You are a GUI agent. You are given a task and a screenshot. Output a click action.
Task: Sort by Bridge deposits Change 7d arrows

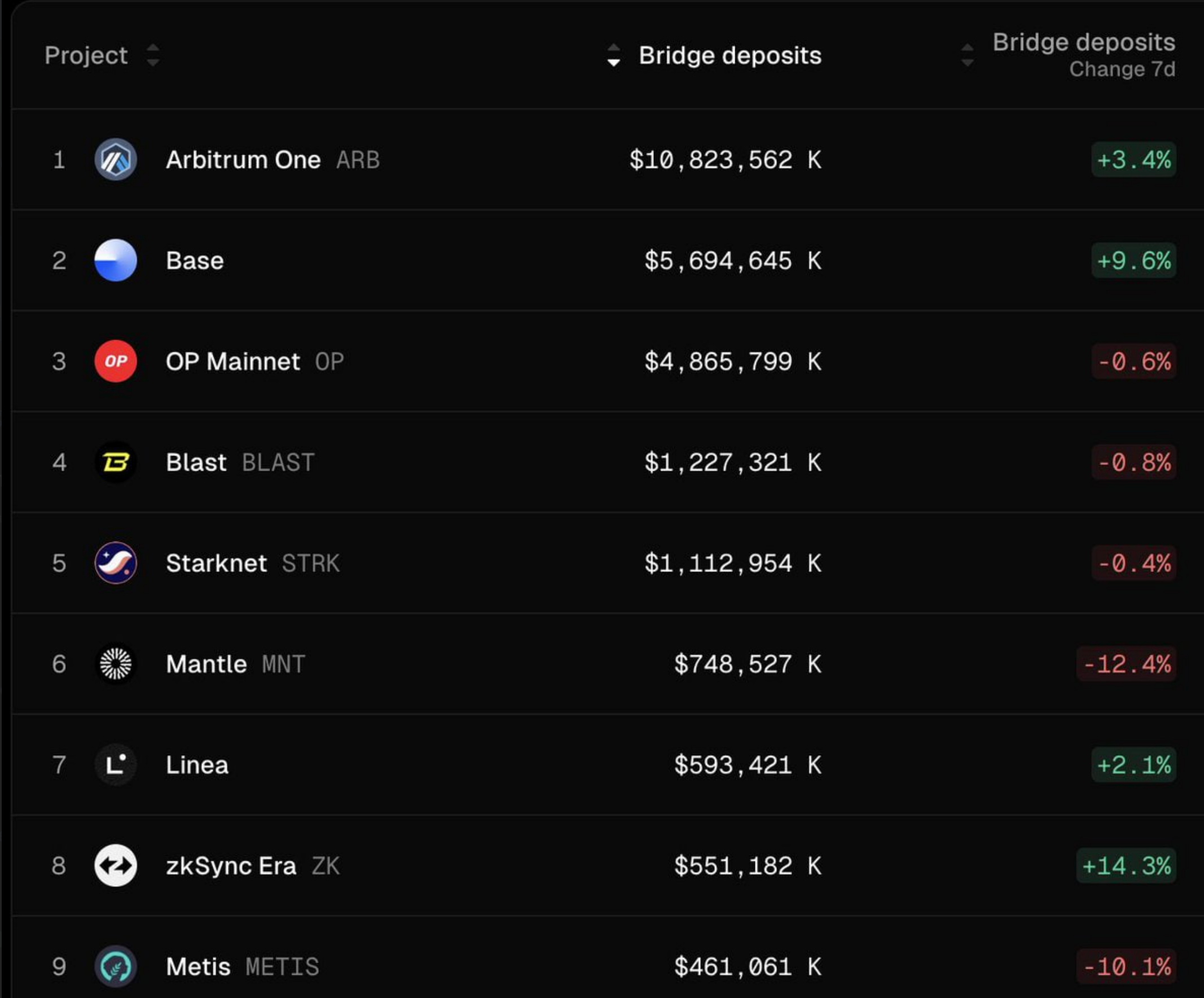(967, 55)
